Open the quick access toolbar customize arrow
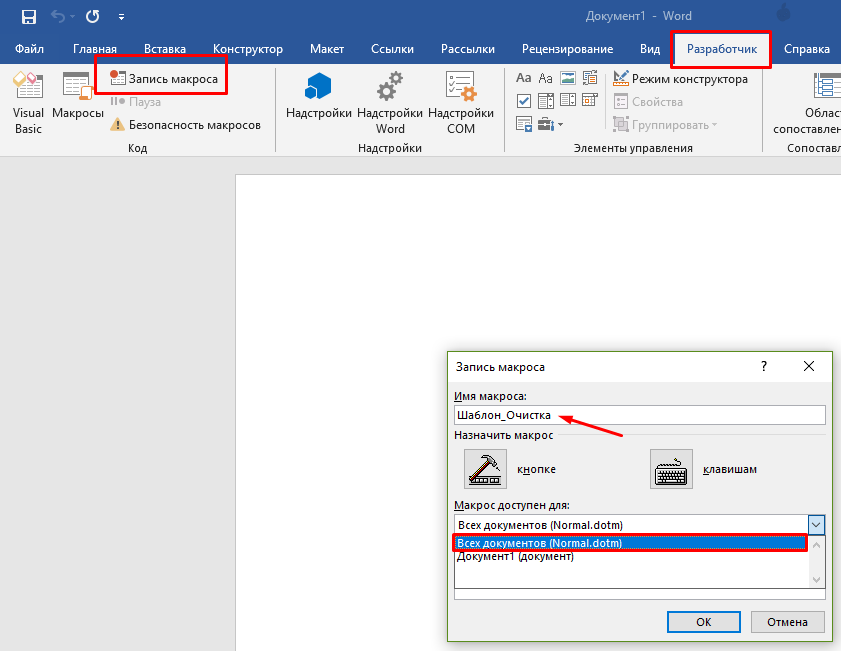This screenshot has height=651, width=841. point(122,17)
